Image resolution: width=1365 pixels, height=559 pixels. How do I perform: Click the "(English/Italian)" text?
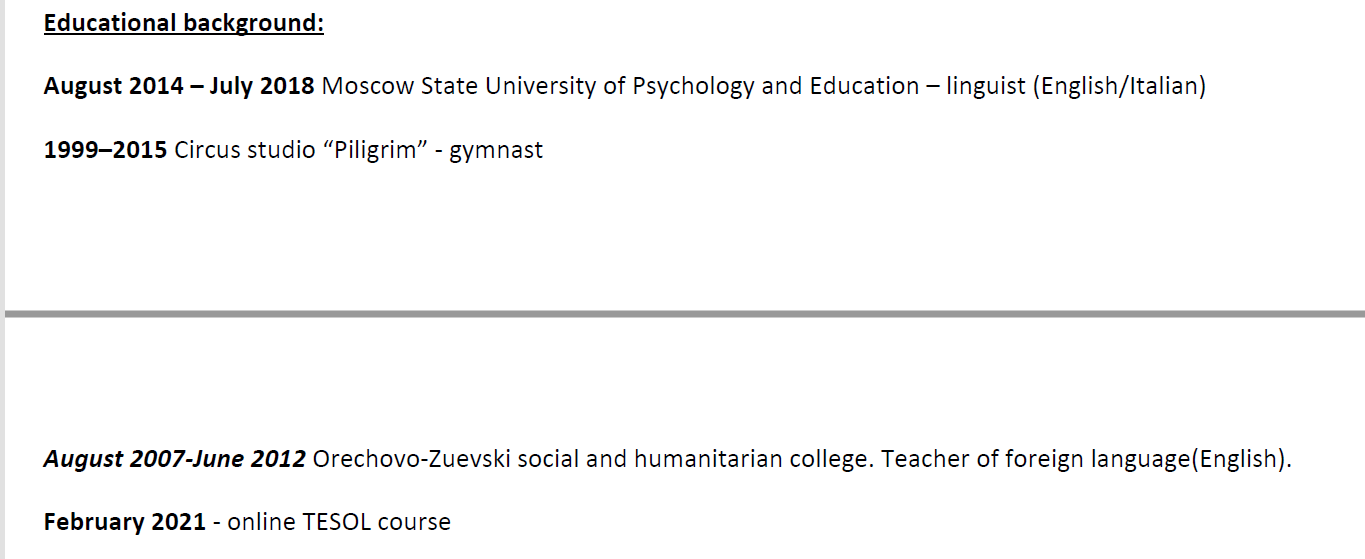[x=1120, y=86]
